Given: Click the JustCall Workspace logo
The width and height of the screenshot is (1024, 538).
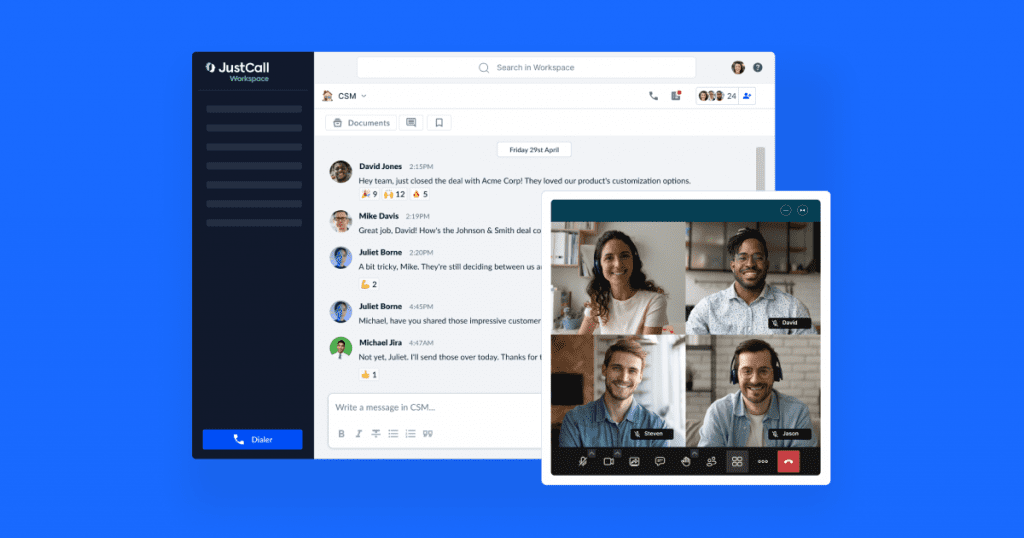Looking at the screenshot, I should (237, 71).
